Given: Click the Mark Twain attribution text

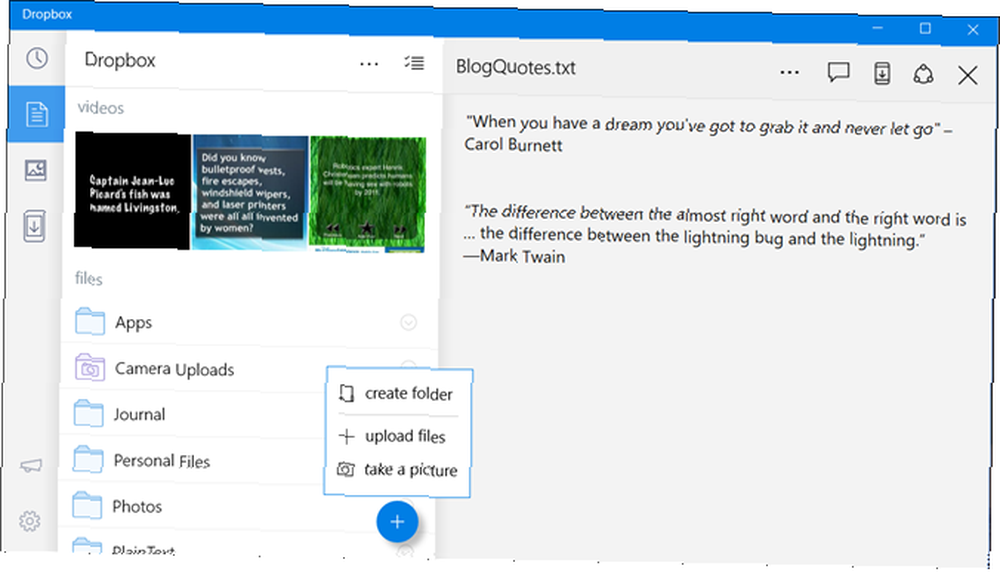Looking at the screenshot, I should point(515,256).
